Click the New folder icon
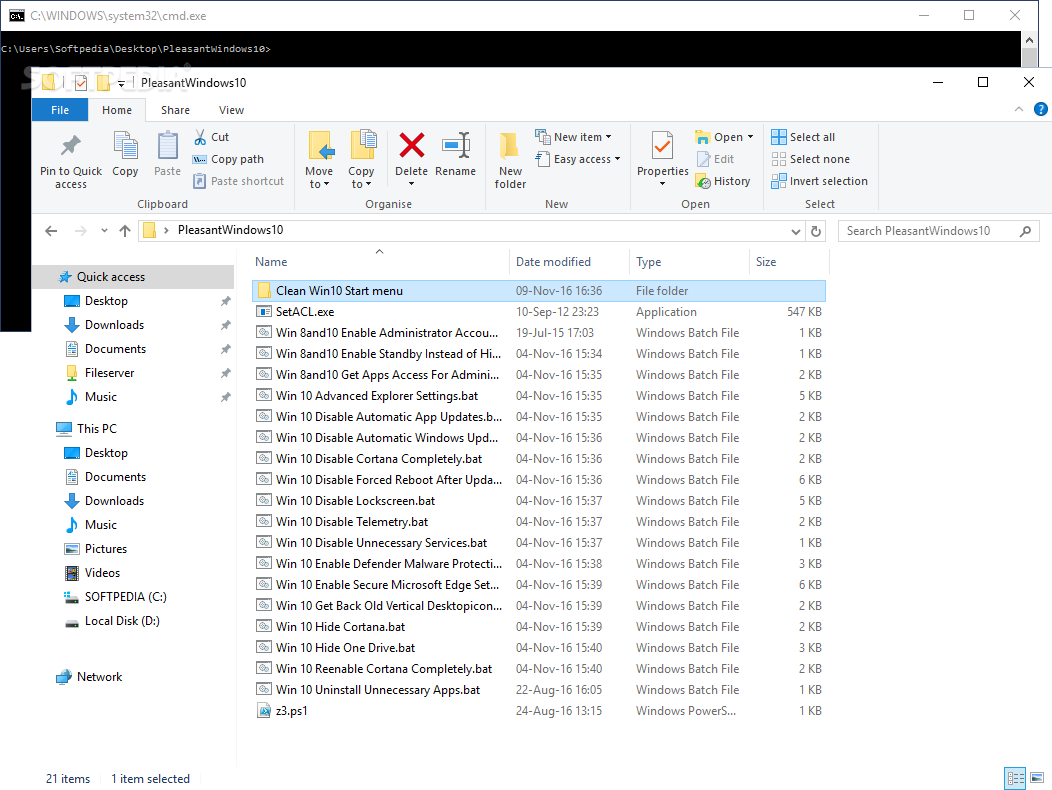1052x790 pixels. click(x=510, y=146)
